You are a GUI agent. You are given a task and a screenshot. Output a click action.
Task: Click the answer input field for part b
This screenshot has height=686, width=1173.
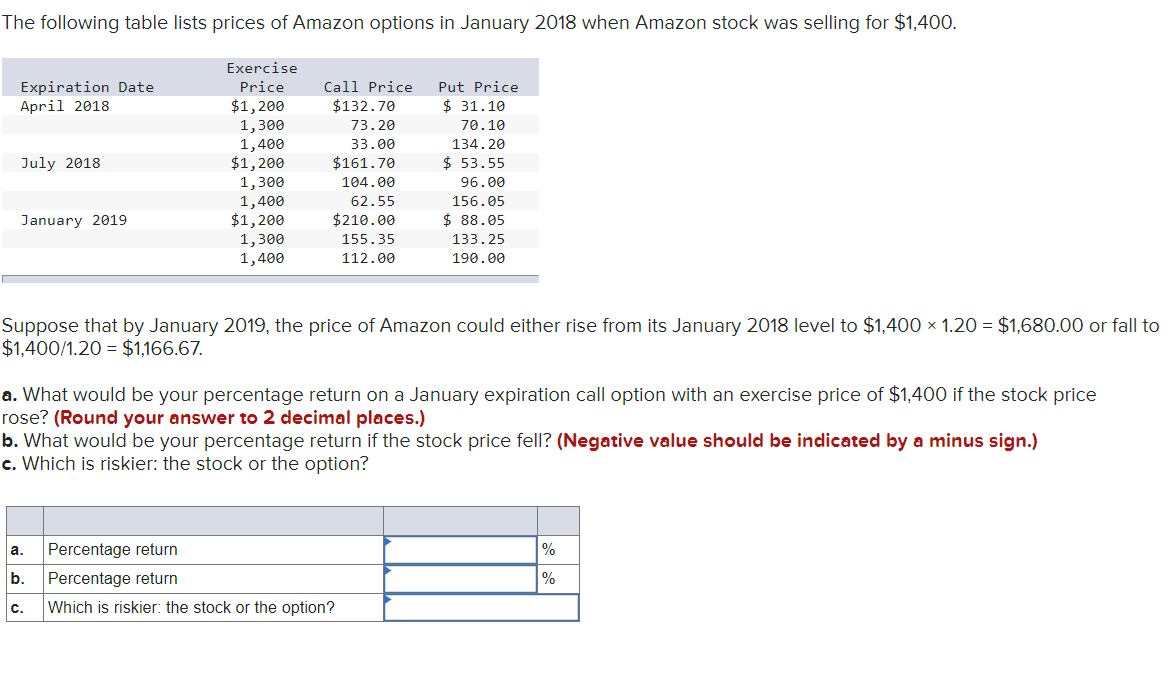pos(459,578)
